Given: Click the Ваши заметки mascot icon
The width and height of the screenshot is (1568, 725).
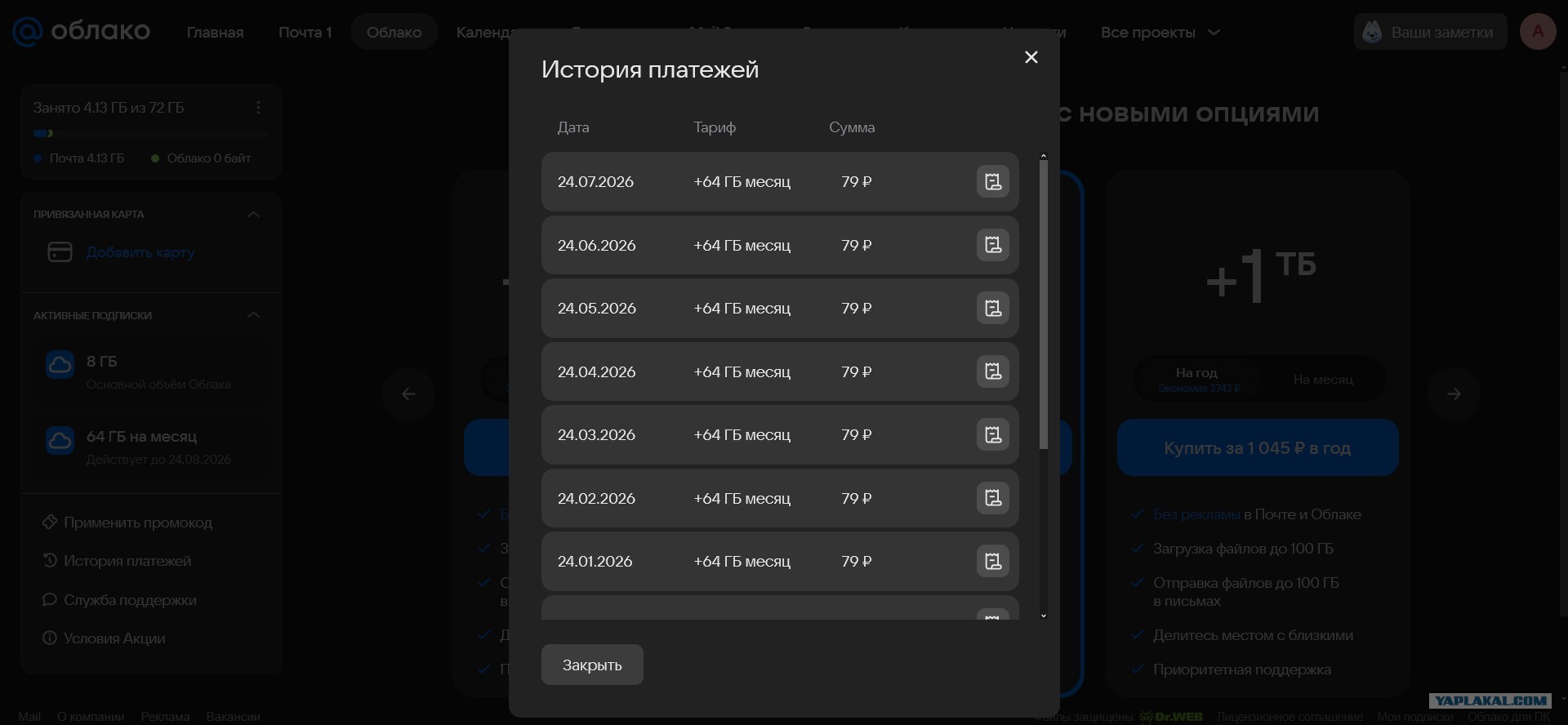Looking at the screenshot, I should 1373,32.
